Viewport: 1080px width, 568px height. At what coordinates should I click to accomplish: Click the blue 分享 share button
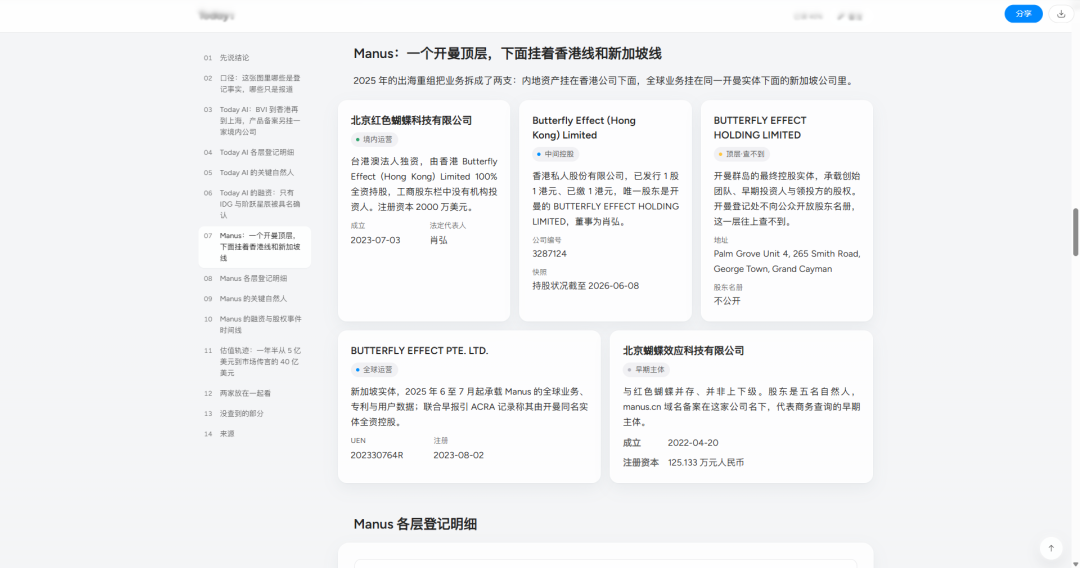pos(1023,14)
